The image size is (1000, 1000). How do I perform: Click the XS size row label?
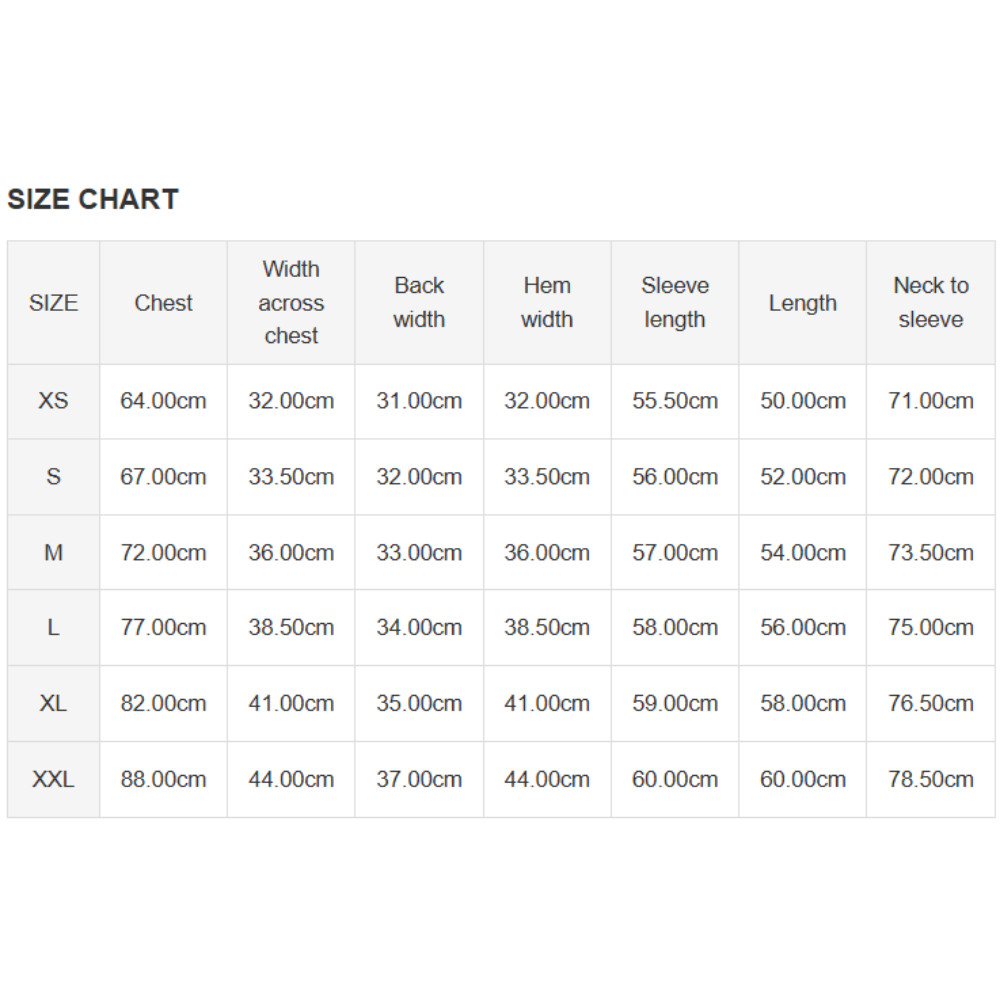pyautogui.click(x=54, y=401)
